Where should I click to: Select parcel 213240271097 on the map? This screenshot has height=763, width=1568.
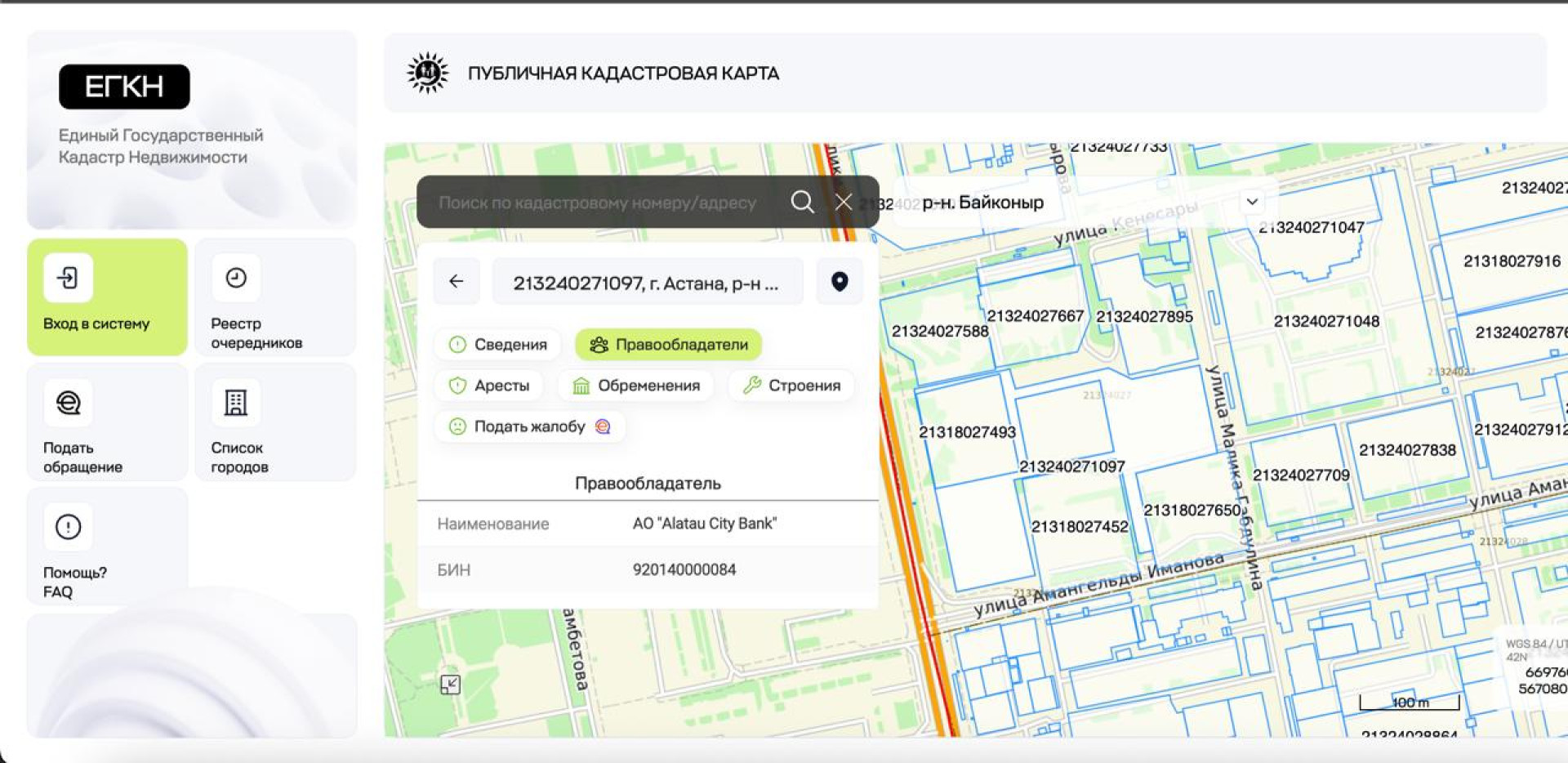[1074, 464]
